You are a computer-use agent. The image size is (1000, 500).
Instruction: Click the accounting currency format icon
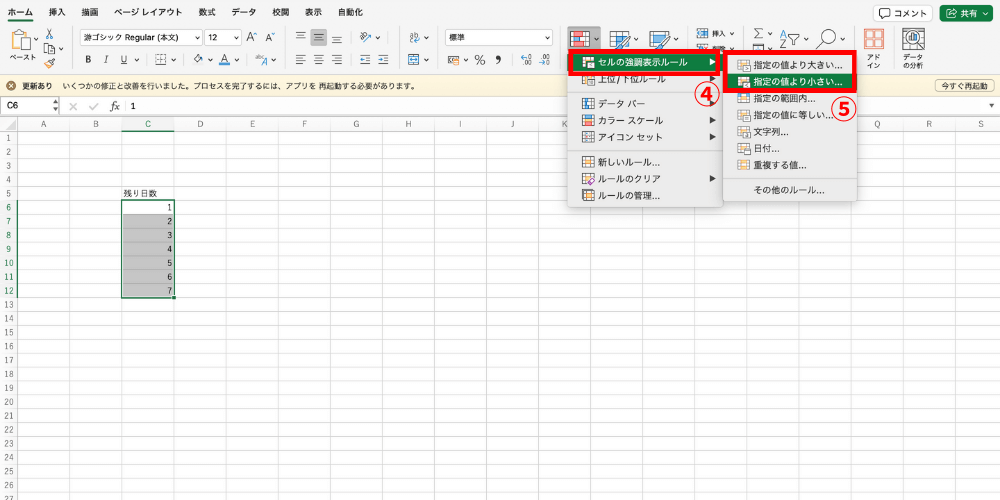tap(454, 60)
